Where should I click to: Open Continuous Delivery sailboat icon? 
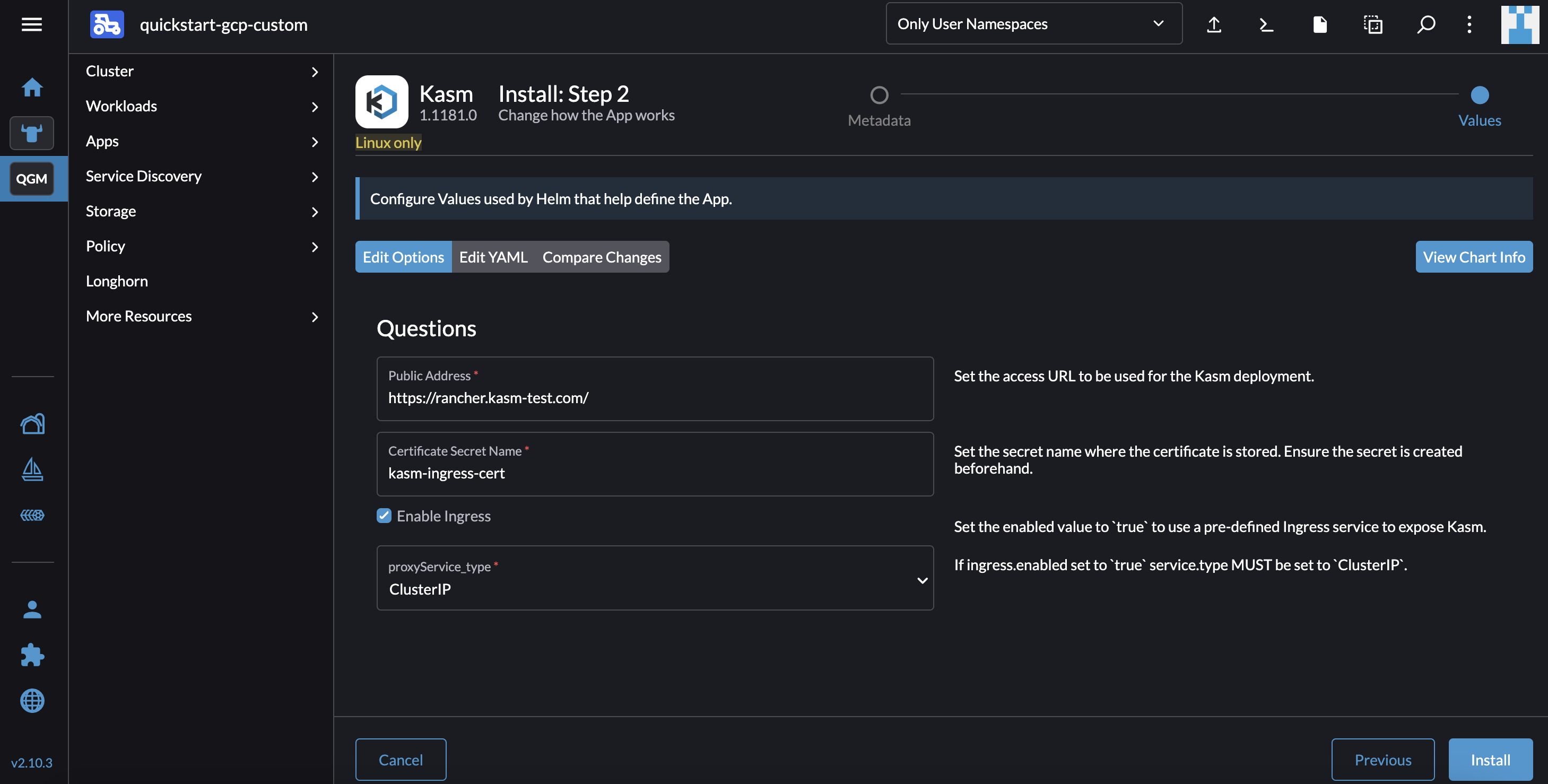coord(32,469)
